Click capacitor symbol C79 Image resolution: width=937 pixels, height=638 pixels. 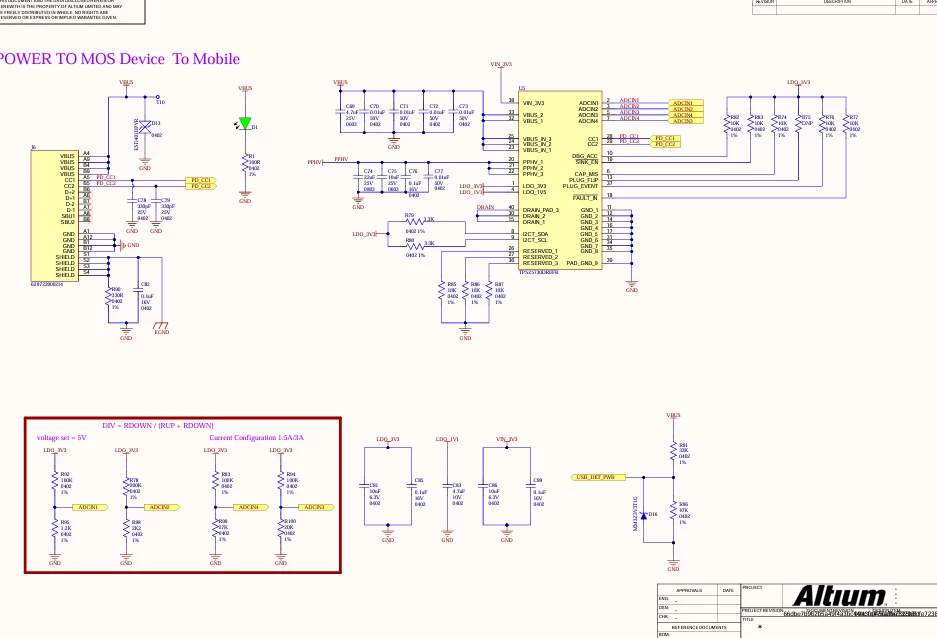click(x=156, y=201)
